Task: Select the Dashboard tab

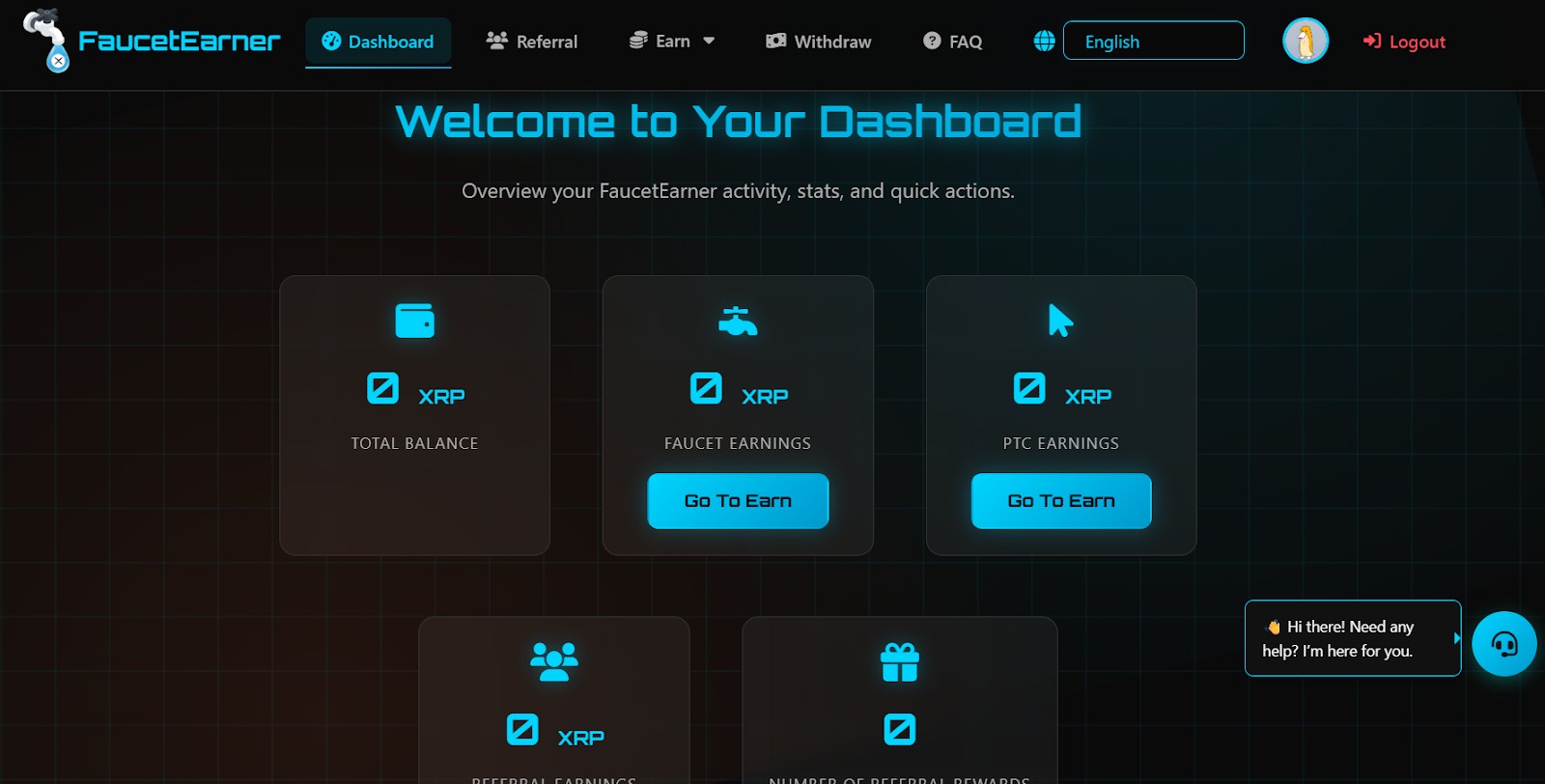Action: (x=378, y=42)
